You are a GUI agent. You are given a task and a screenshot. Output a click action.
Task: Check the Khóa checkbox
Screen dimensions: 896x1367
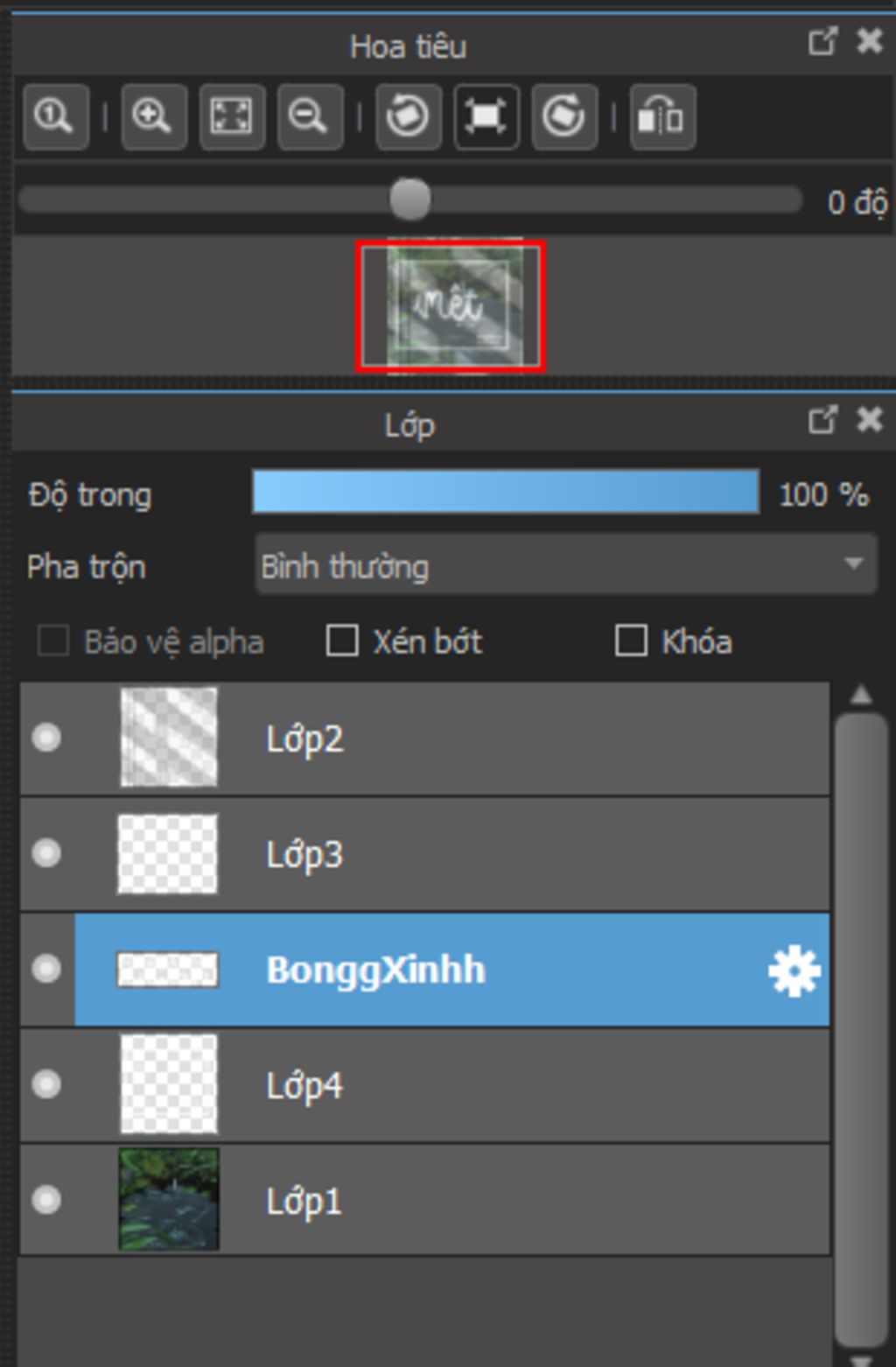pos(631,641)
